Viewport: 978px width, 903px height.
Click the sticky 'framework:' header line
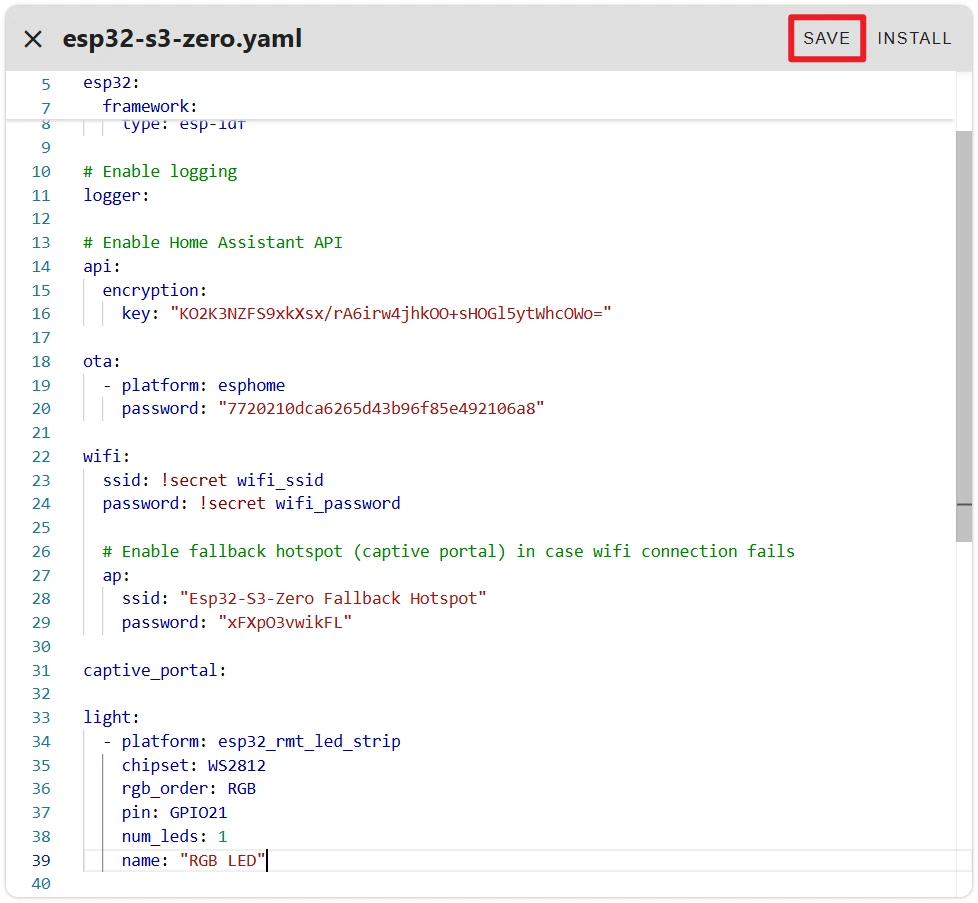click(x=150, y=106)
